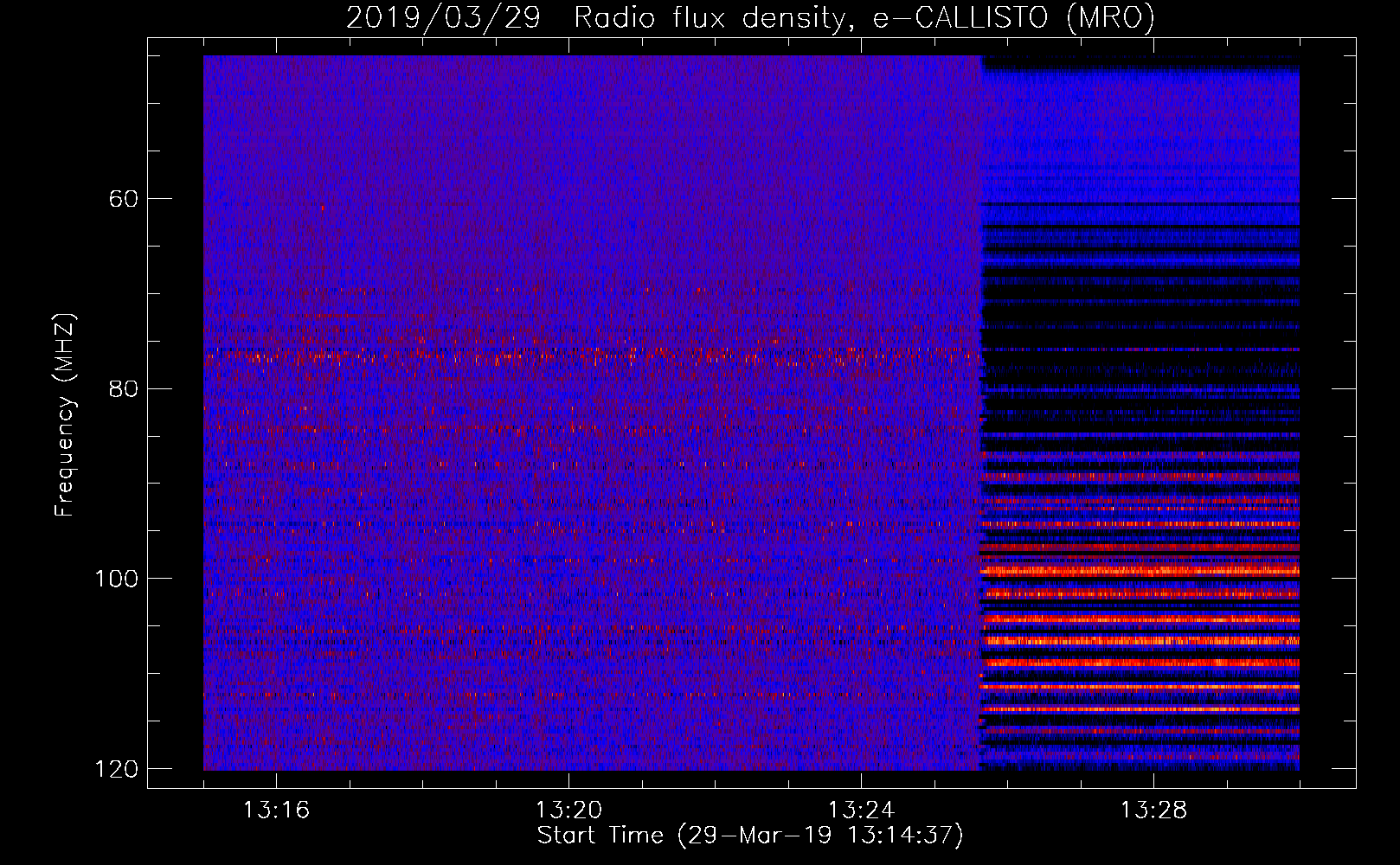Click the 'Frequency (MHZ)' axis label
The width and height of the screenshot is (1400, 865).
[65, 415]
